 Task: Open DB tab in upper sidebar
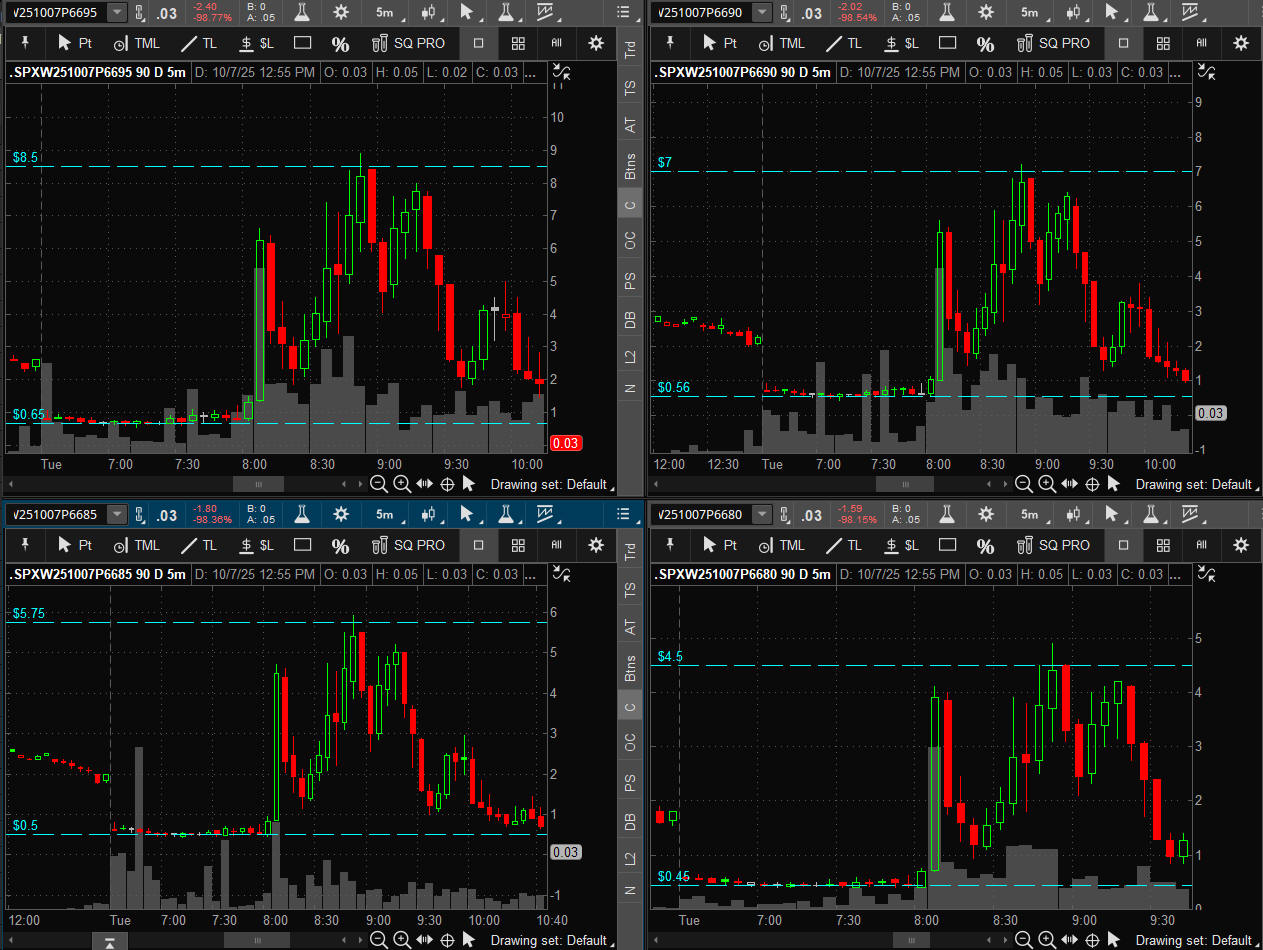click(x=630, y=320)
